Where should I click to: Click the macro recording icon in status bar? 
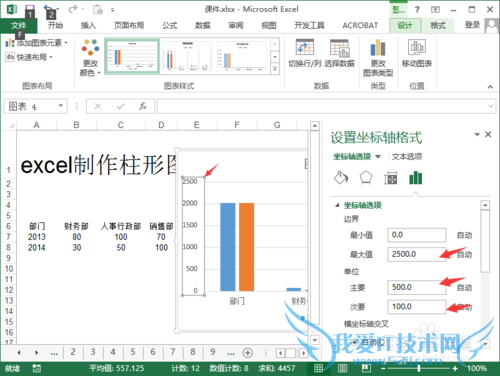click(36, 368)
